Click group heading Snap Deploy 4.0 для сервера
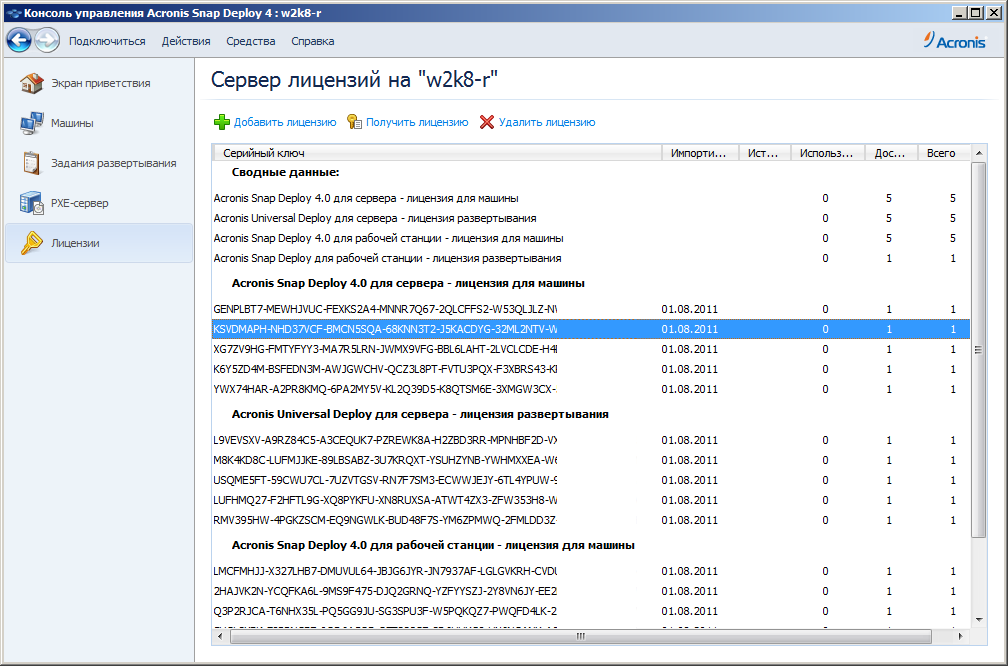1008x666 pixels. coord(408,284)
